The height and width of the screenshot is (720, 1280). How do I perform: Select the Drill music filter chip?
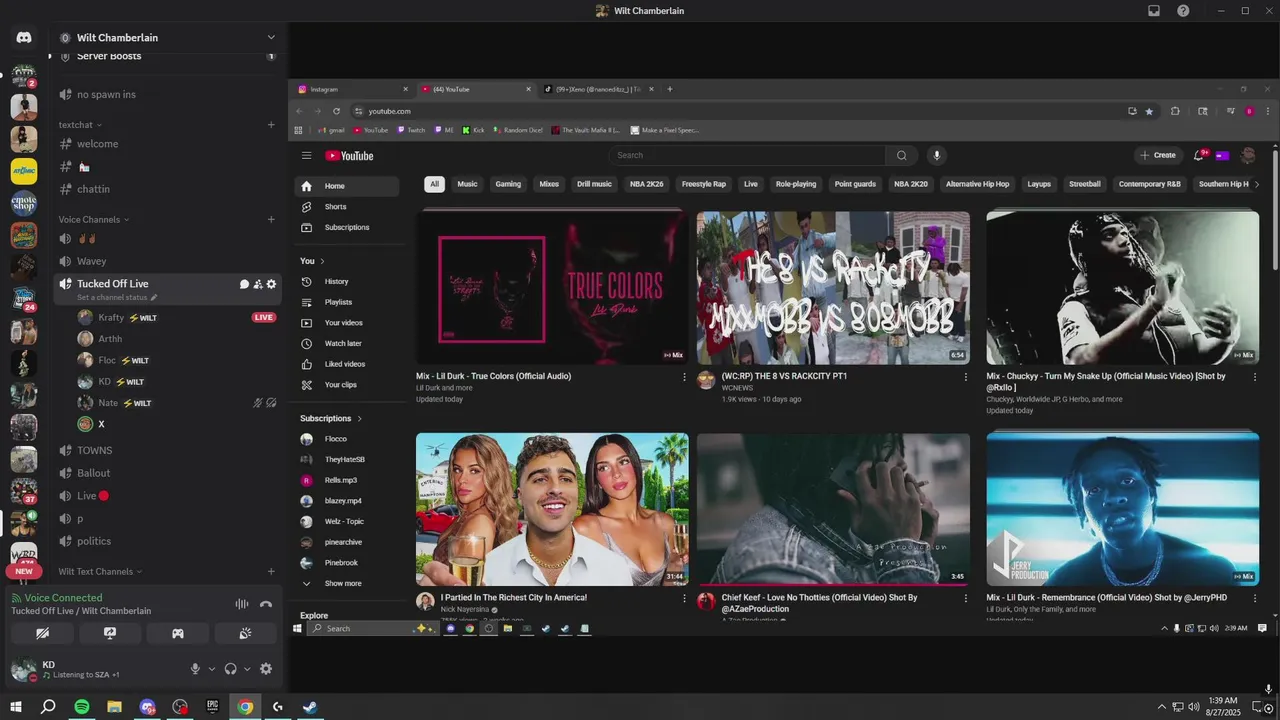(594, 184)
